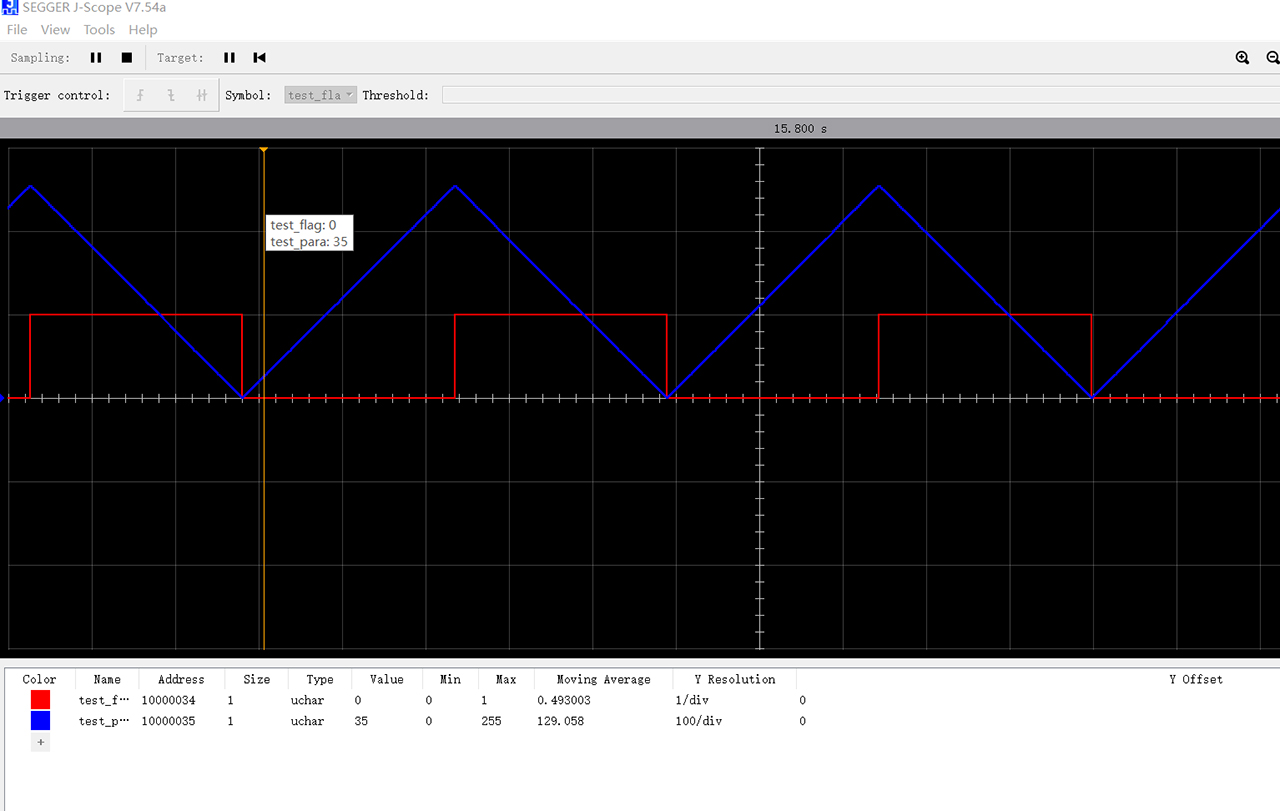Viewport: 1280px width, 811px height.
Task: Click the blue color swatch for test_para
Action: [x=40, y=721]
